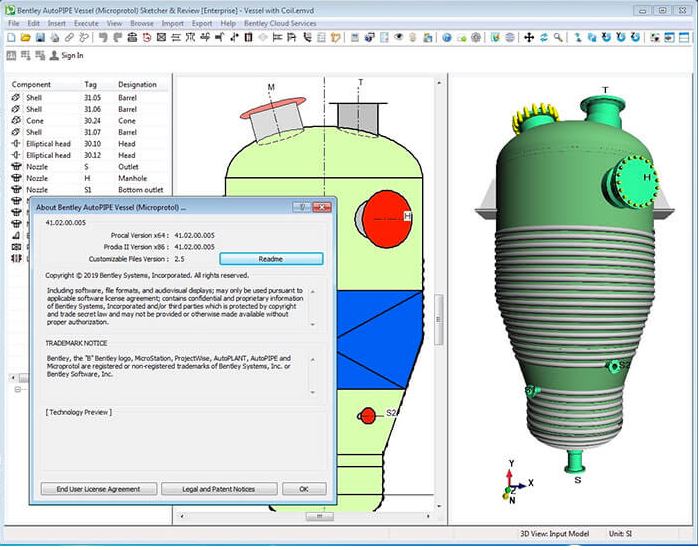Open the Insert menu
Viewport: 699px width, 550px height.
(x=57, y=23)
